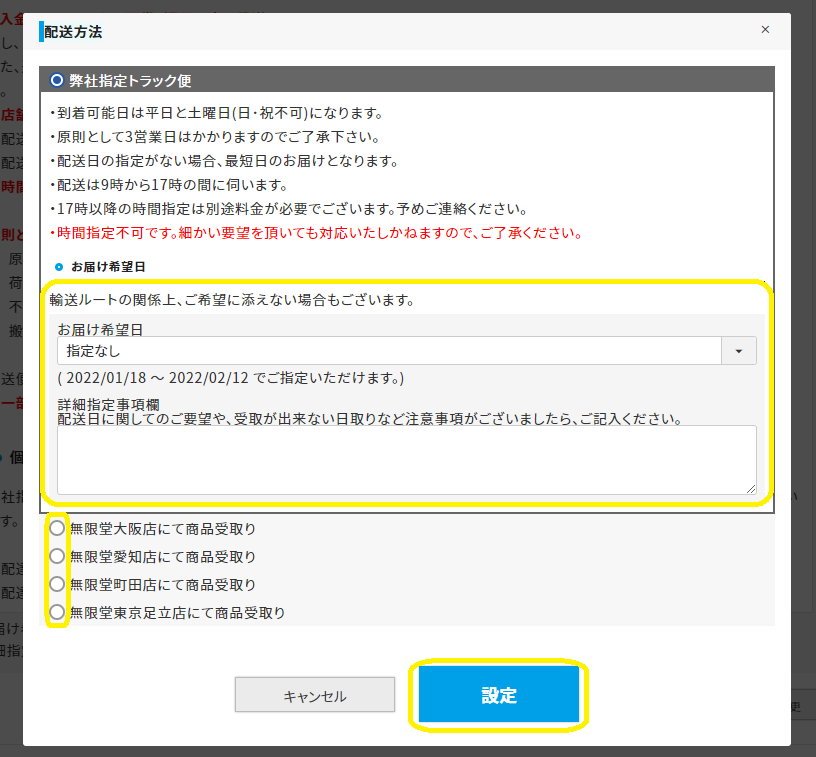Image resolution: width=816 pixels, height=757 pixels.
Task: Click the delivery date dropdown arrow
Action: pyautogui.click(x=739, y=351)
